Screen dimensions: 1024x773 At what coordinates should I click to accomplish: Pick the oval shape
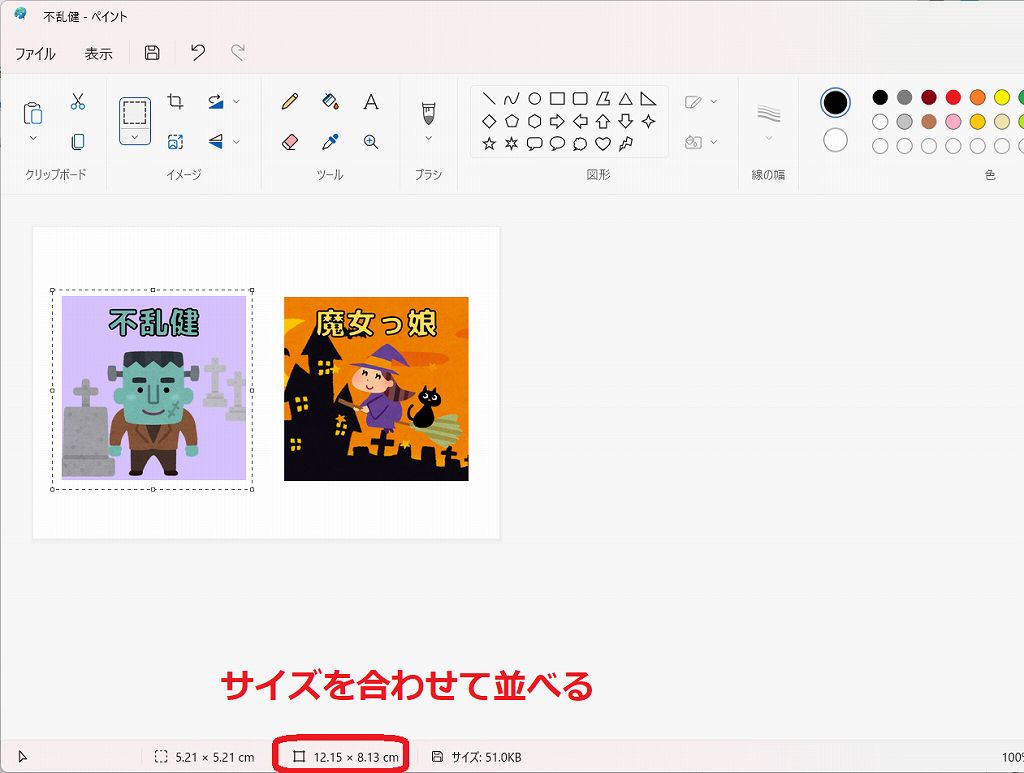534,99
